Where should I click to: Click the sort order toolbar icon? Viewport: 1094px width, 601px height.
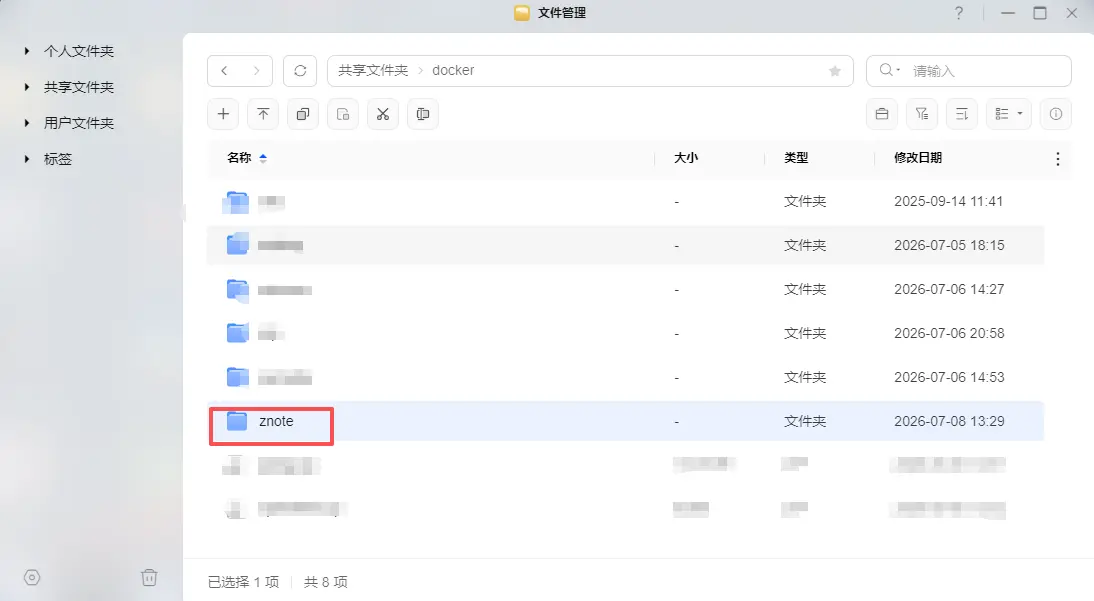[962, 114]
